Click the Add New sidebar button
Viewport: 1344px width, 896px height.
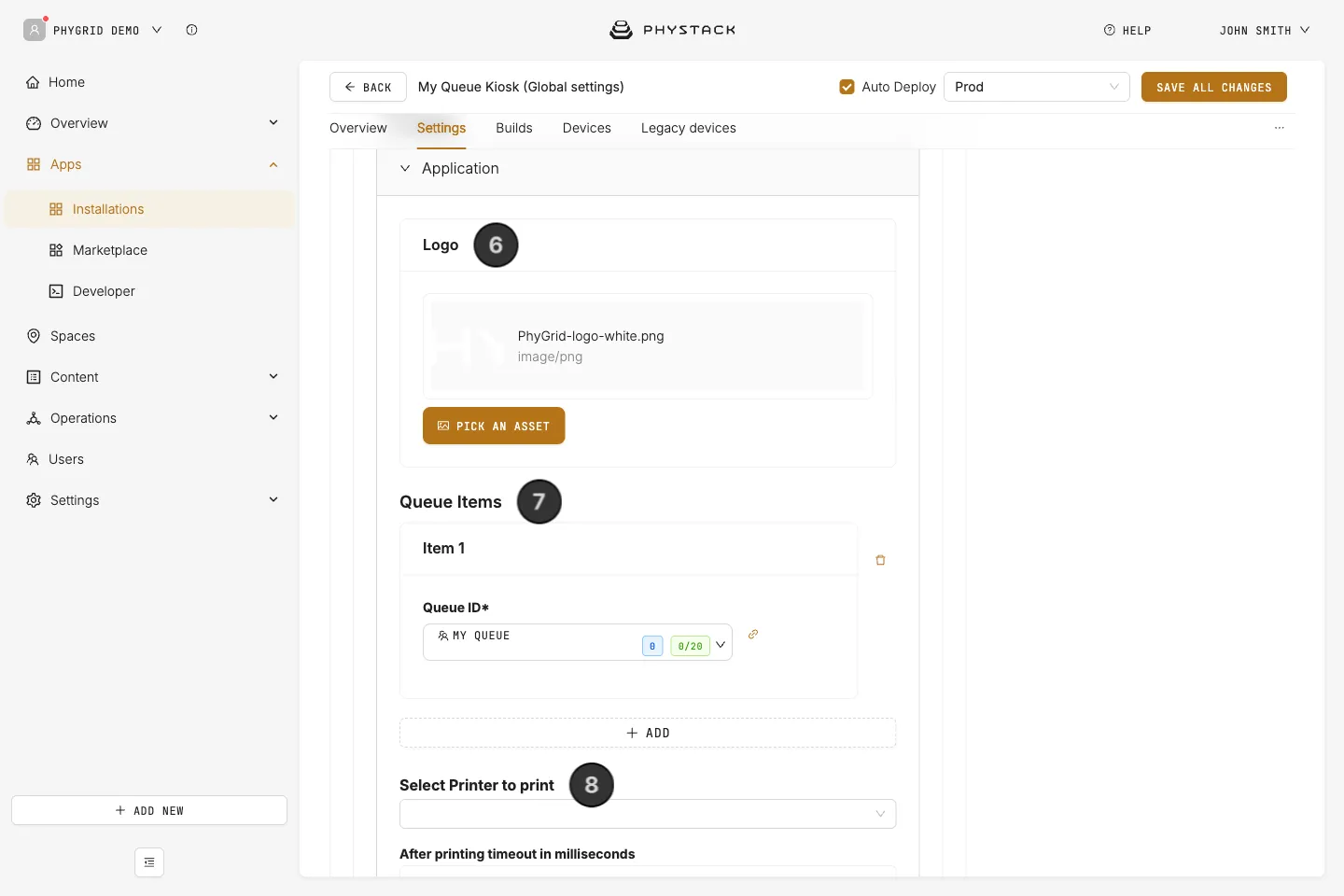click(149, 810)
